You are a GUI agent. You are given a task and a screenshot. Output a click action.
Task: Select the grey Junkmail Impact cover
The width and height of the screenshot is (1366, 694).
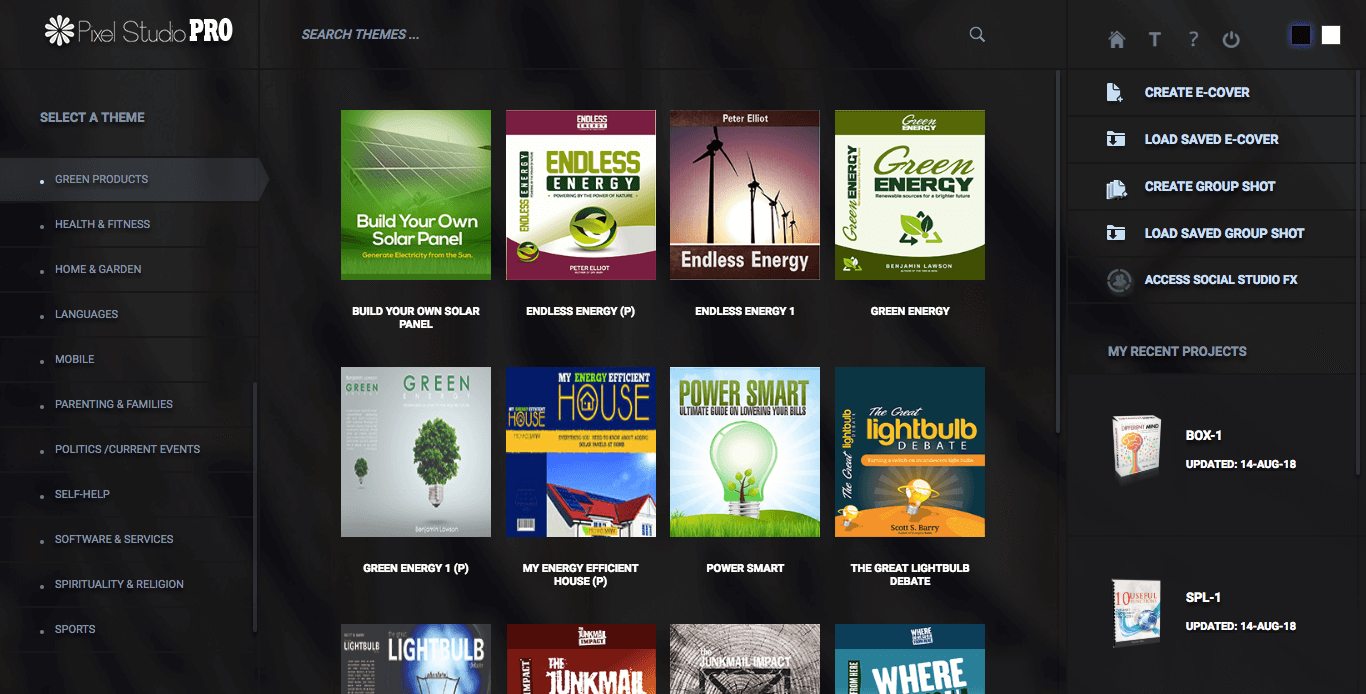745,659
